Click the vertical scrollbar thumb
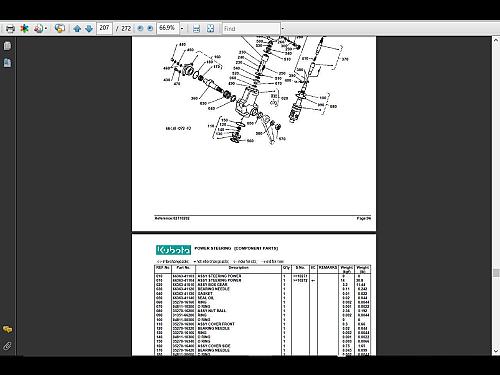 tap(496, 273)
